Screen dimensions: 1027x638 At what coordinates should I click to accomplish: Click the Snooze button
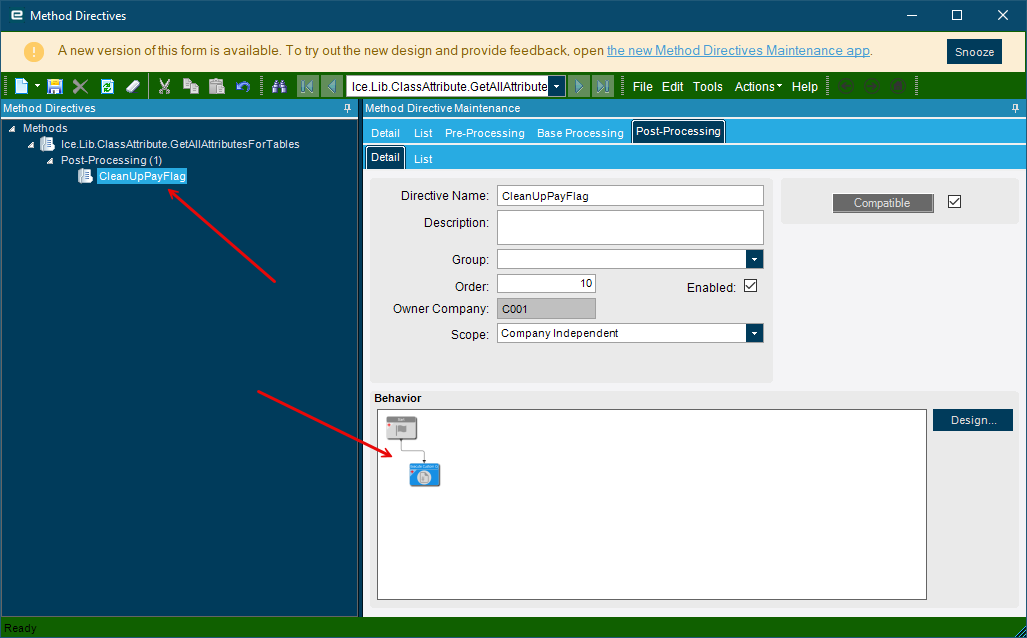click(974, 52)
